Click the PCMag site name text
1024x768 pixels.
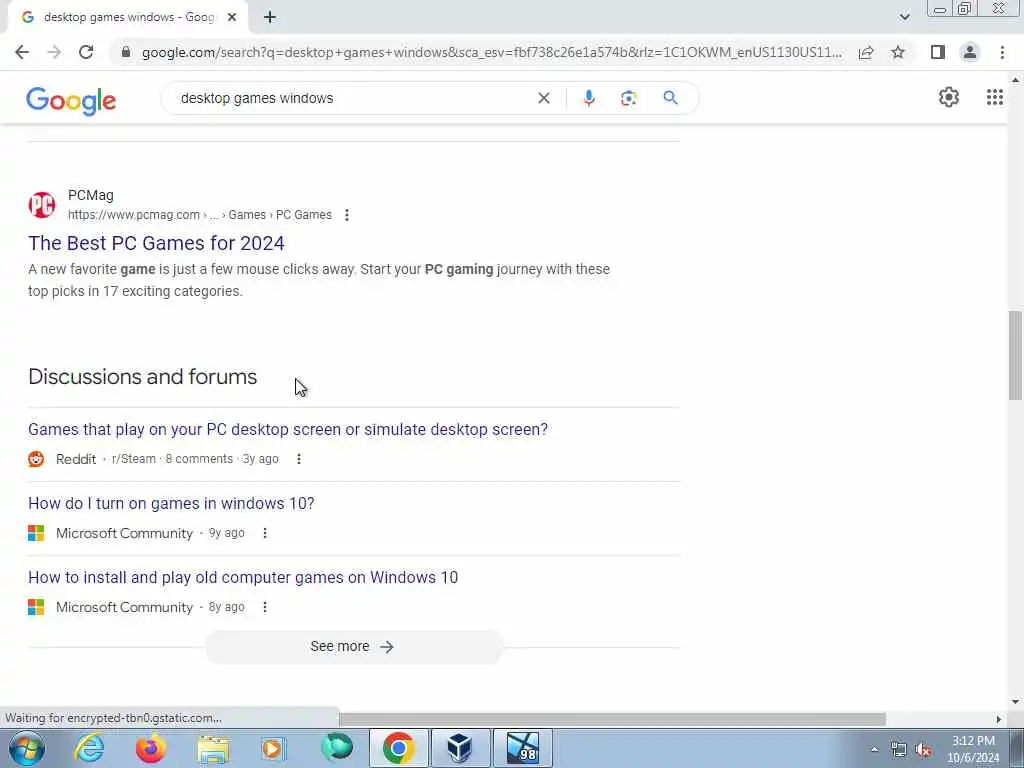coord(91,195)
